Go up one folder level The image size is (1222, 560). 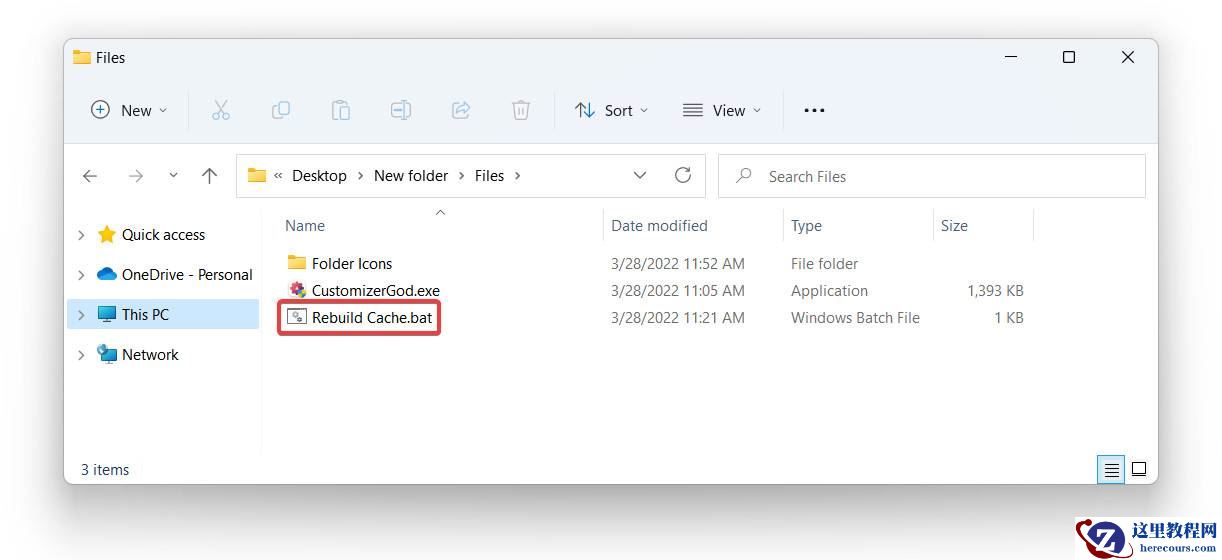click(x=209, y=176)
